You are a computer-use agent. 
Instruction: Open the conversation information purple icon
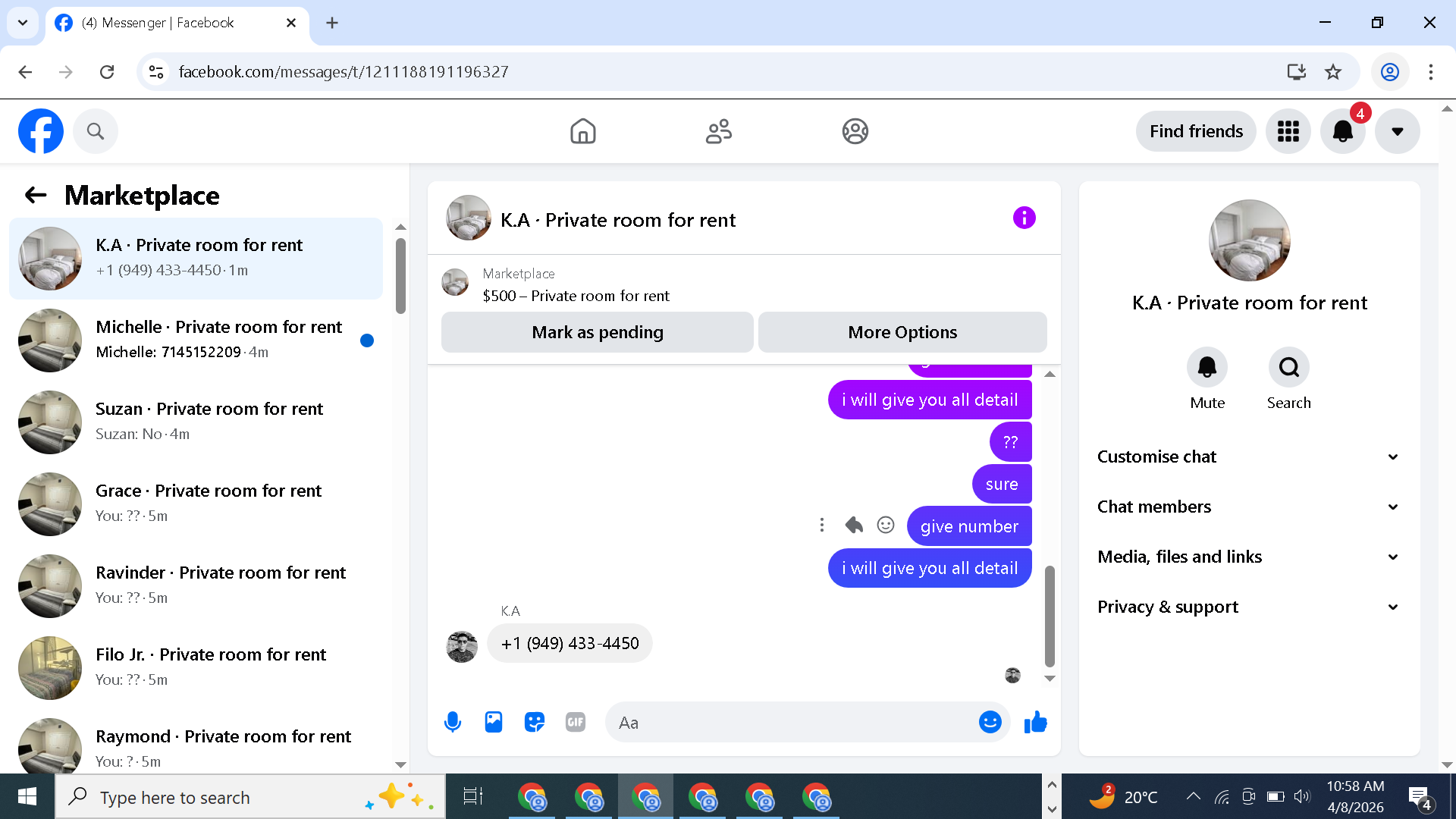click(x=1024, y=218)
